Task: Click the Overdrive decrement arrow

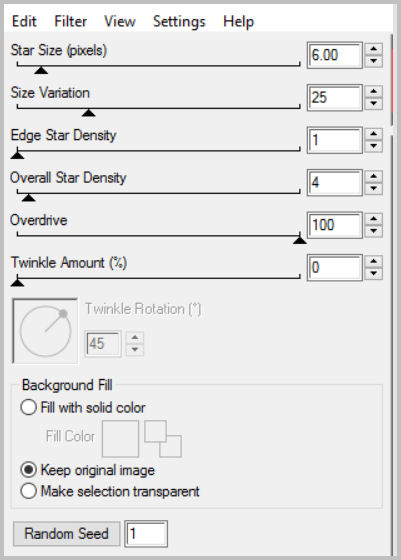Action: click(x=374, y=231)
